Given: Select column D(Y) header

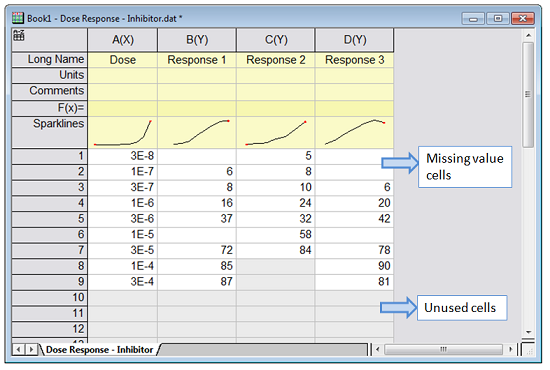Looking at the screenshot, I should pos(355,40).
